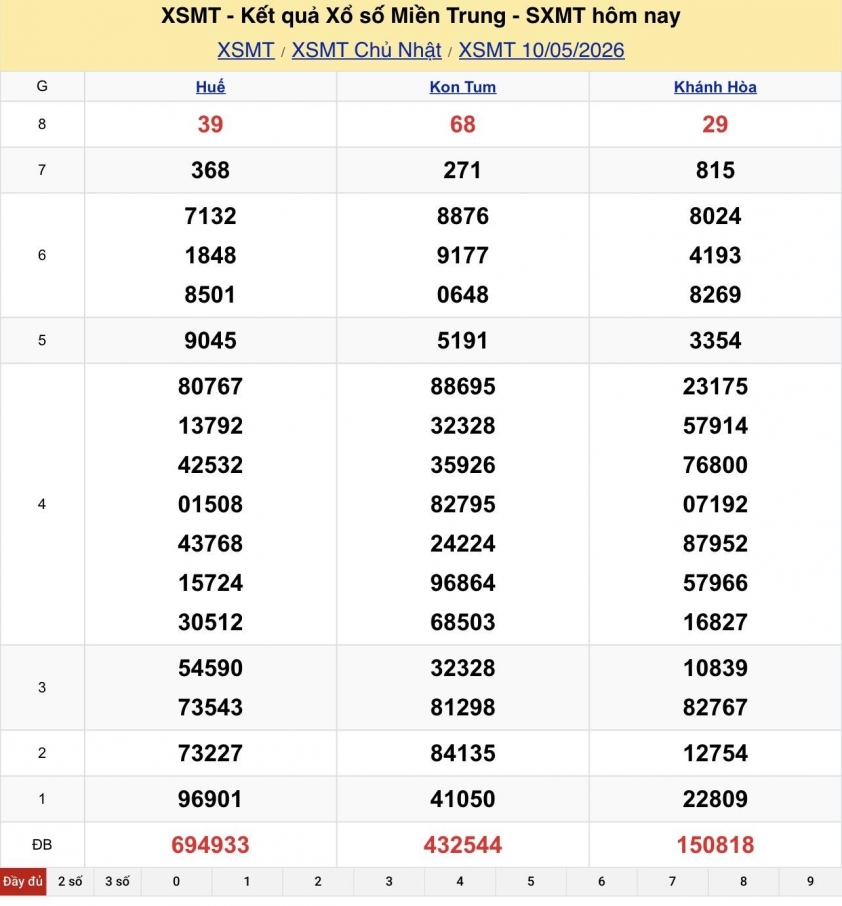Filter results by digit 8
This screenshot has width=842, height=906.
coord(743,882)
